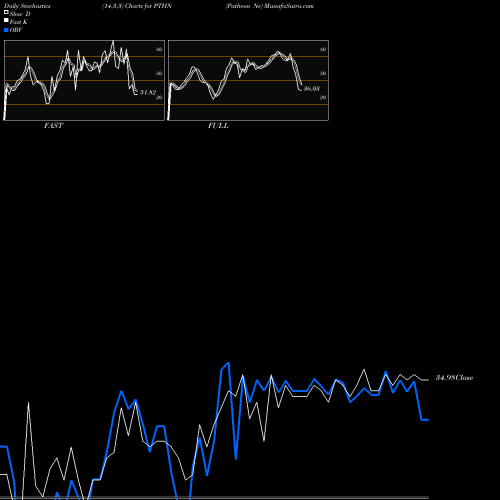Click the 80 axis label in FULL chart
Screen dimensions: 500x500
[x=323, y=49]
